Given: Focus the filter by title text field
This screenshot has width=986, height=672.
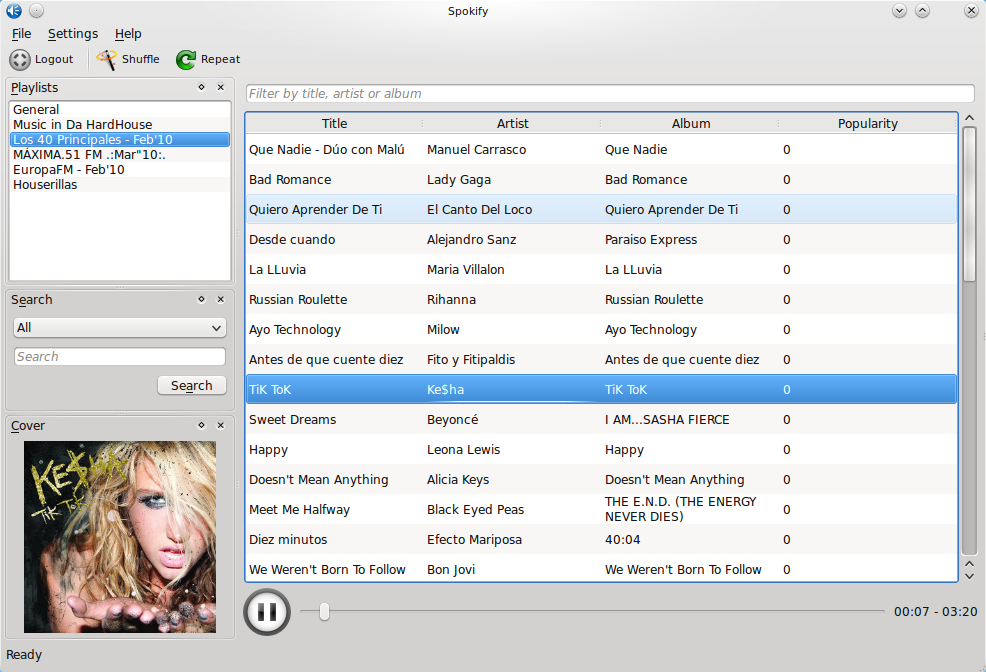Looking at the screenshot, I should coord(609,94).
